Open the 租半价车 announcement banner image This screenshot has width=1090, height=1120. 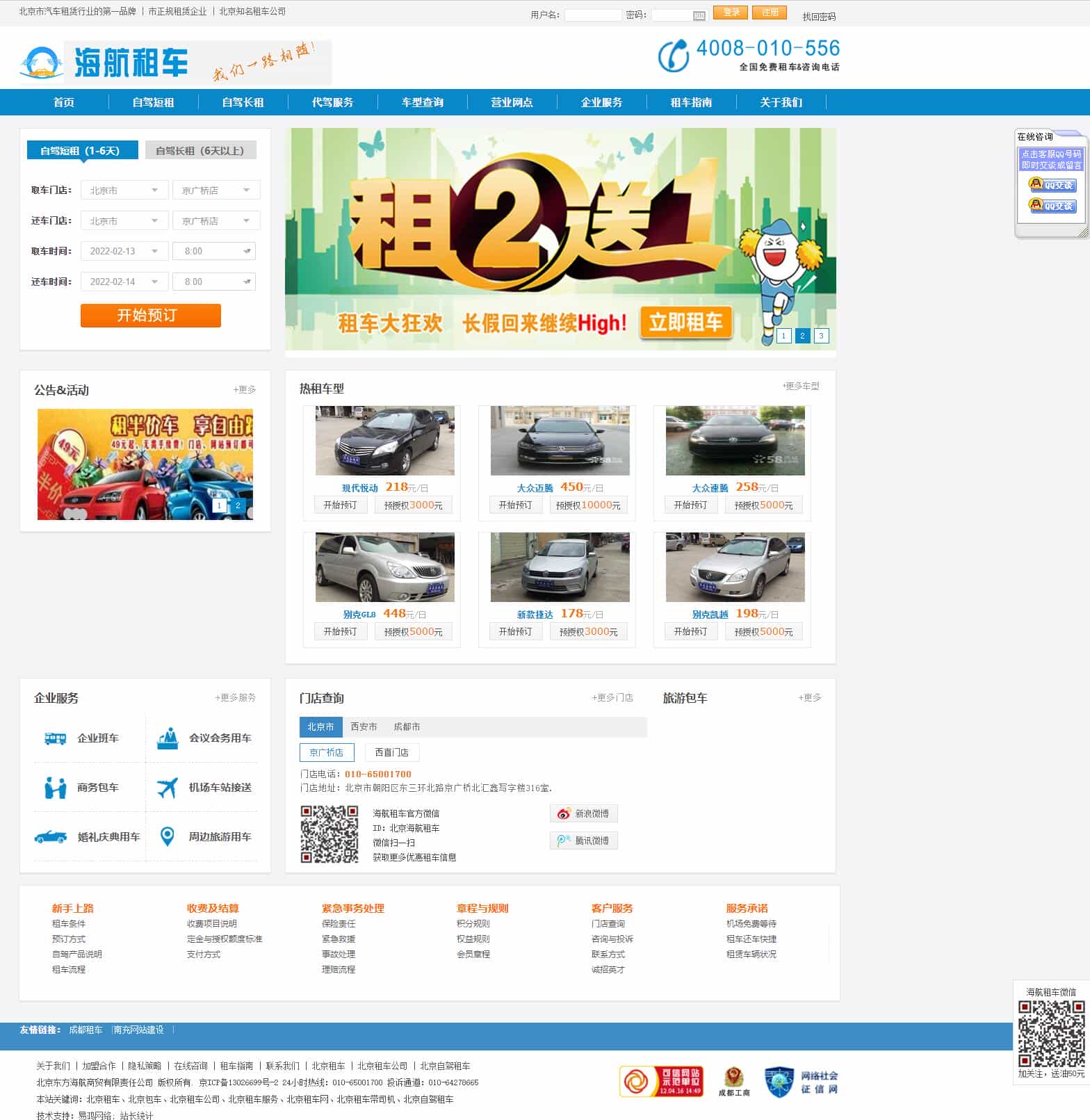[x=145, y=464]
